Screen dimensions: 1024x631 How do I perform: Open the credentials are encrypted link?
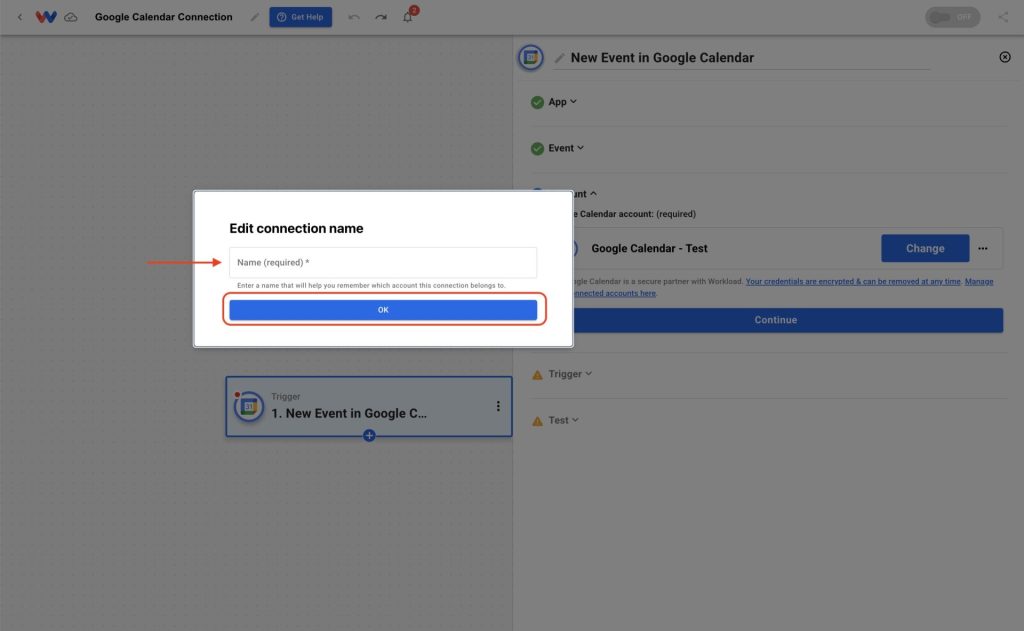(853, 282)
